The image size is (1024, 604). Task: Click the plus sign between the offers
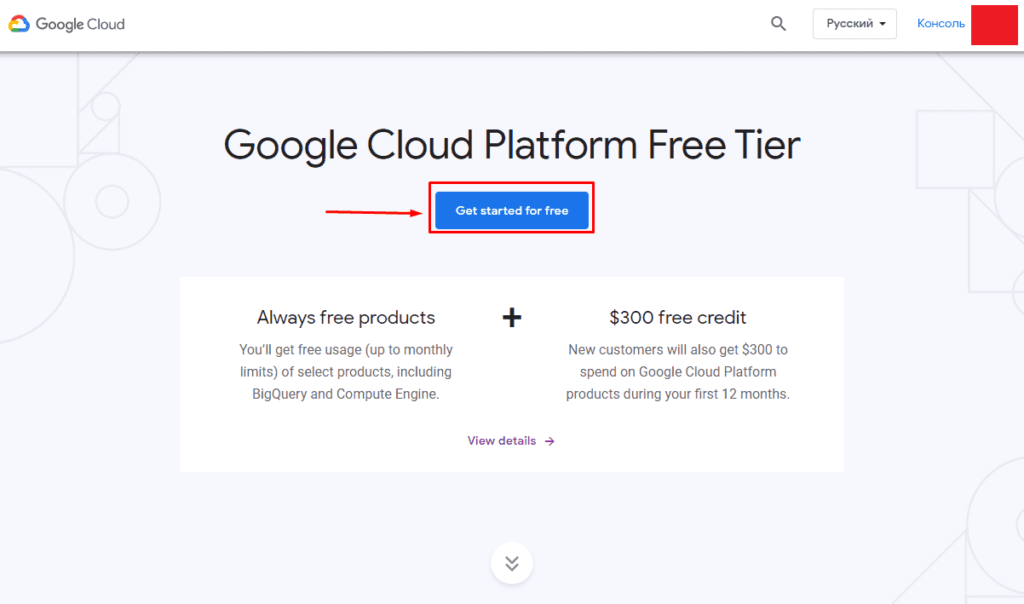click(x=512, y=318)
